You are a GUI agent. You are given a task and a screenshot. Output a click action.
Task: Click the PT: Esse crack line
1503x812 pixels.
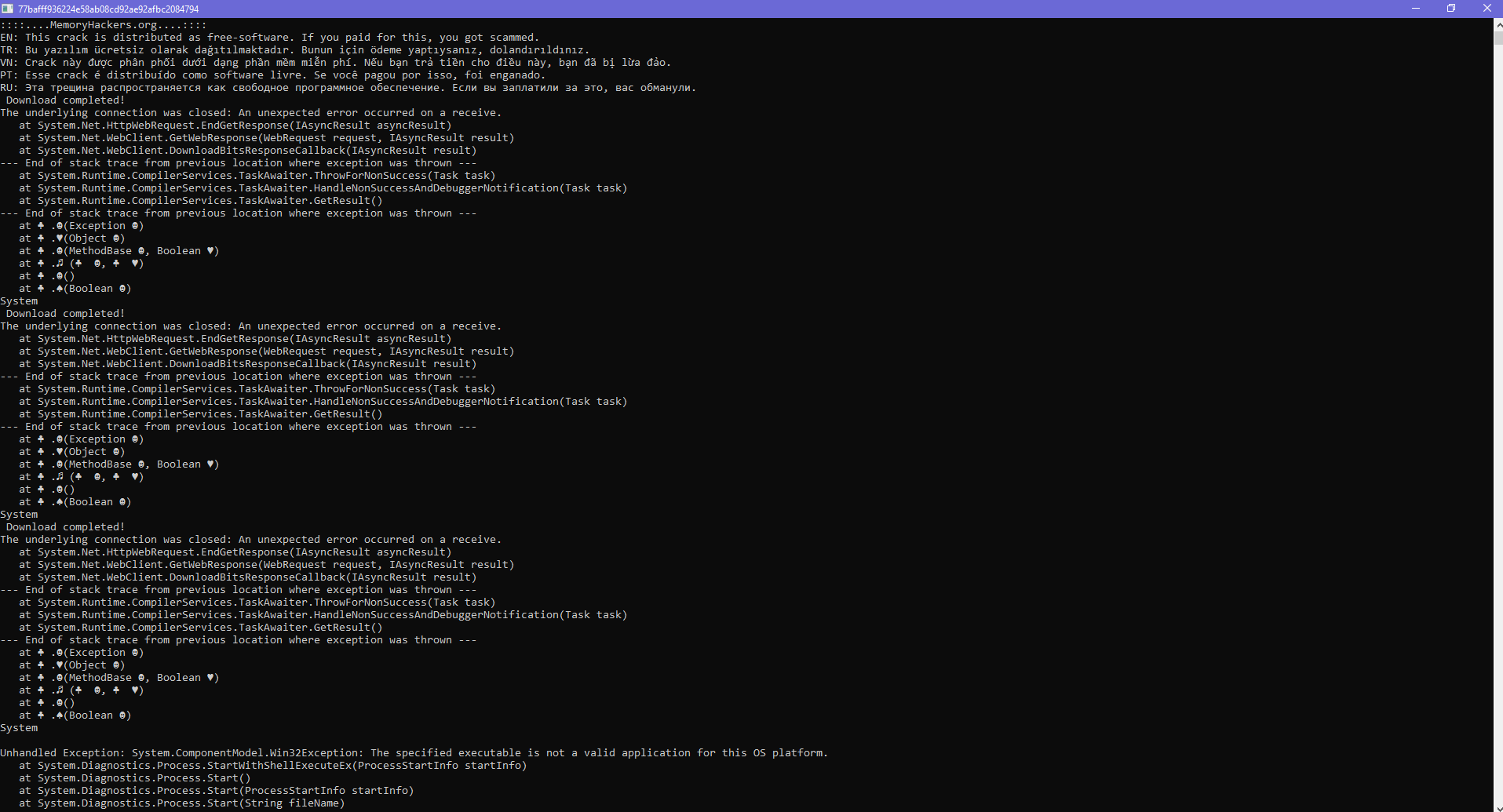273,75
